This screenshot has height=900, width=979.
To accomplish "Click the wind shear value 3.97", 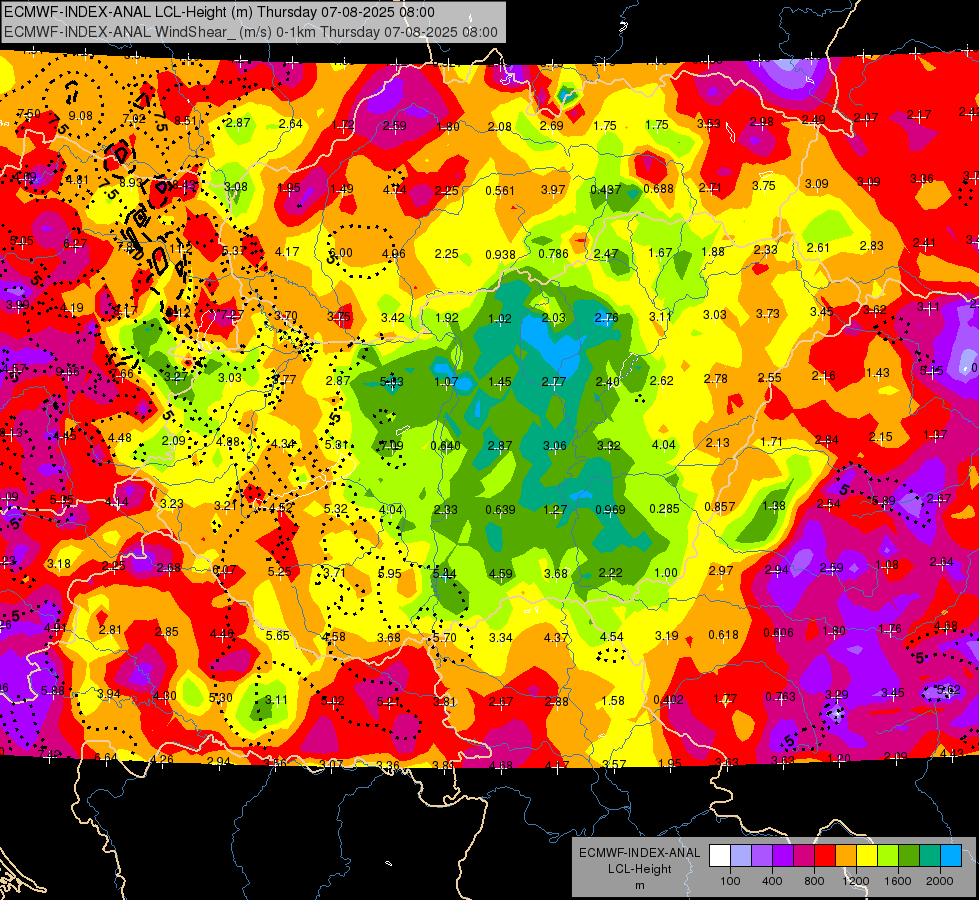I will click(x=553, y=190).
